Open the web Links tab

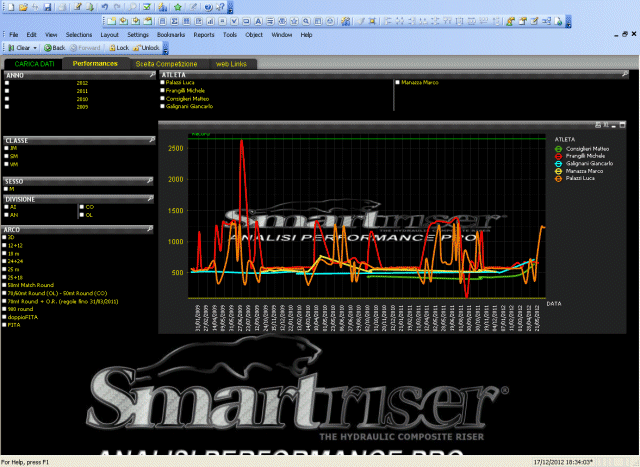click(231, 64)
